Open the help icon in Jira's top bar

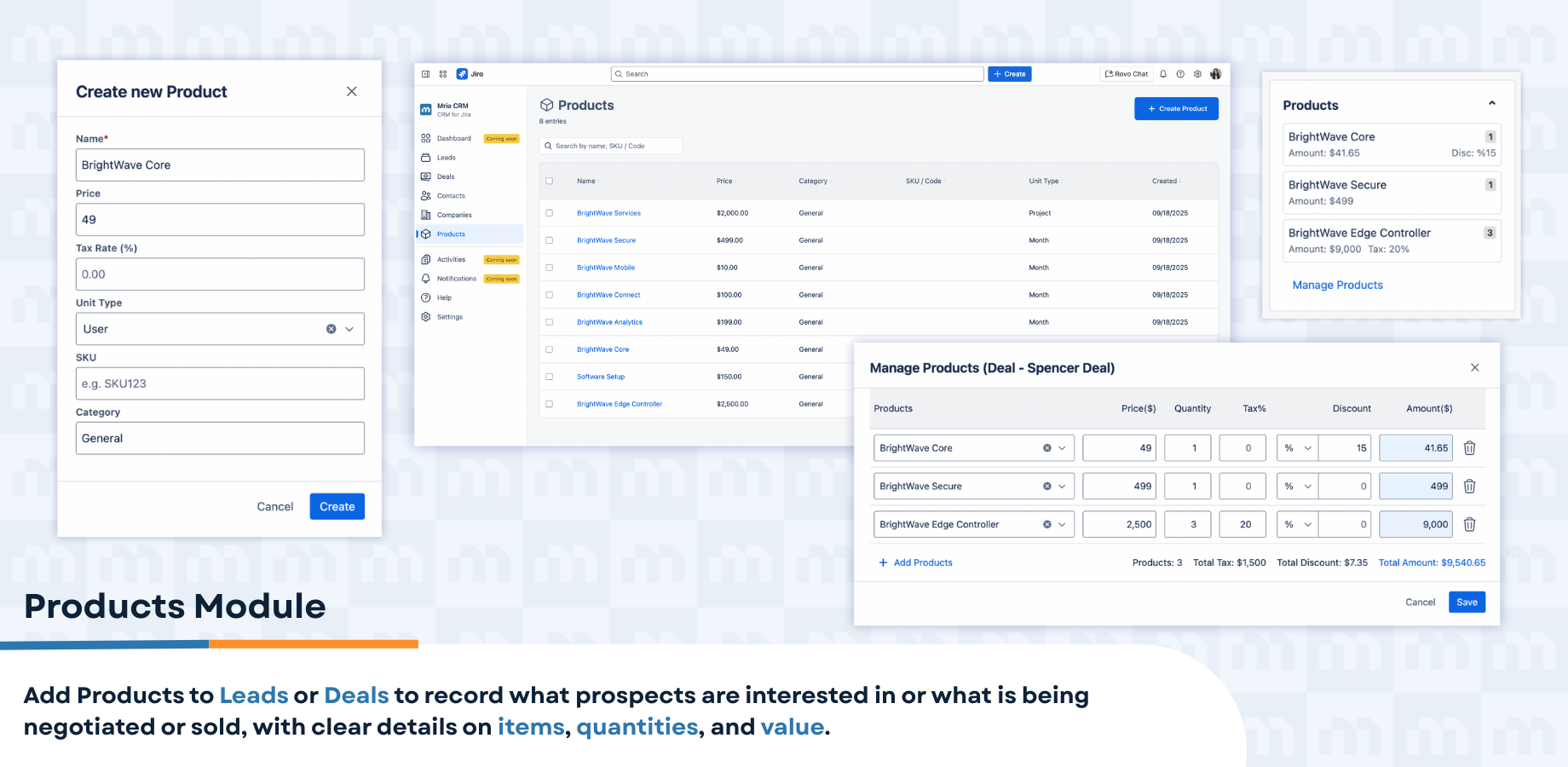click(x=1180, y=74)
